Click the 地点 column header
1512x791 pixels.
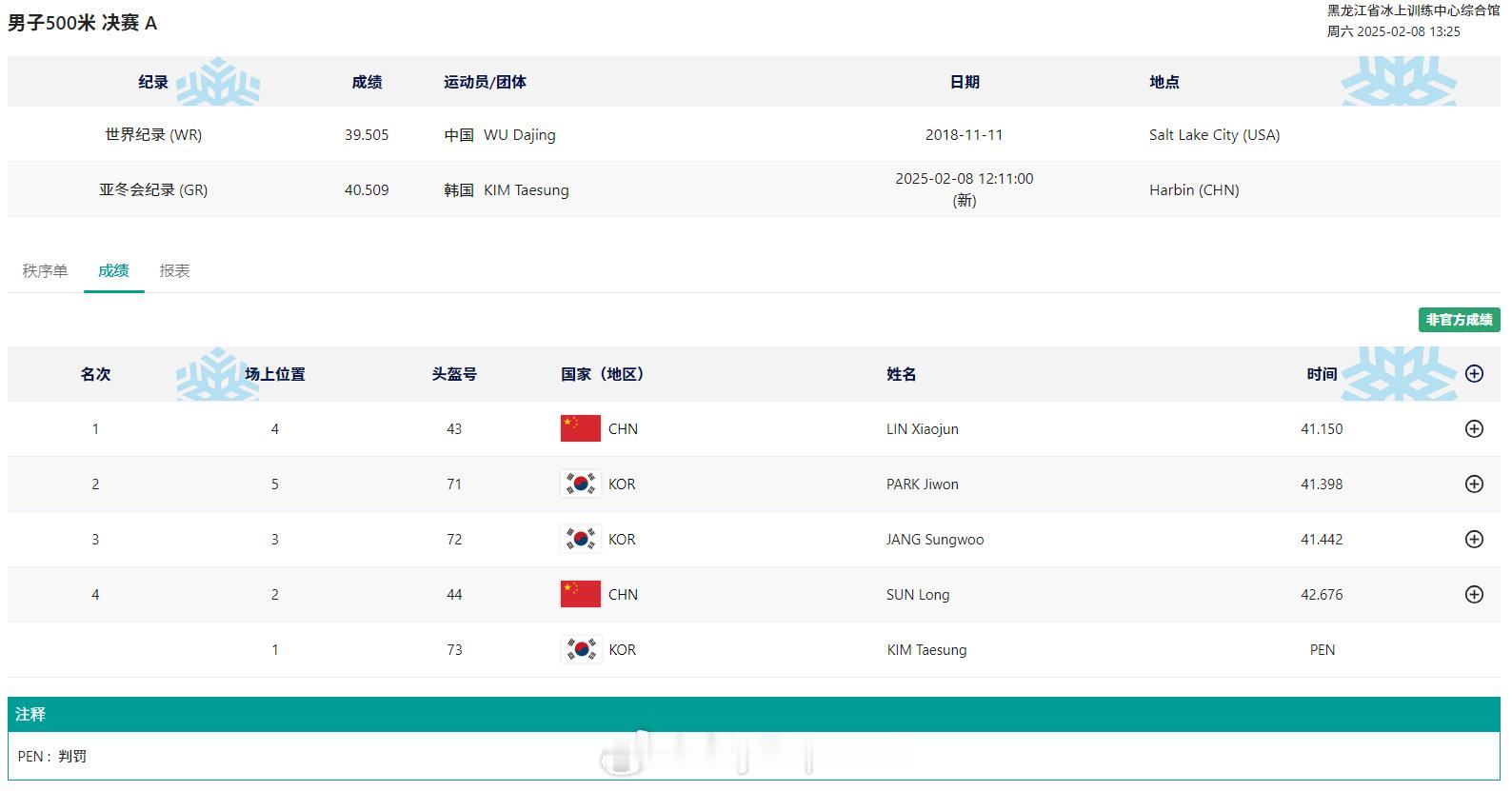(1164, 83)
